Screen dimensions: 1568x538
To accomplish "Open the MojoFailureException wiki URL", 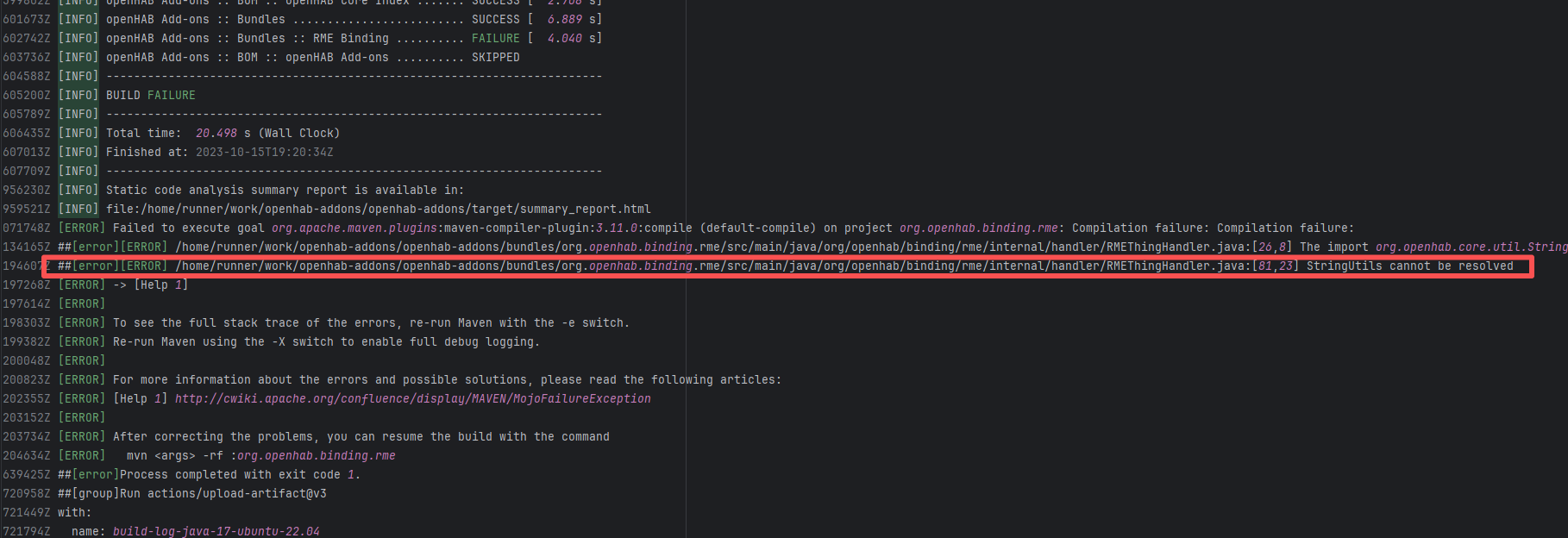I will pos(412,398).
